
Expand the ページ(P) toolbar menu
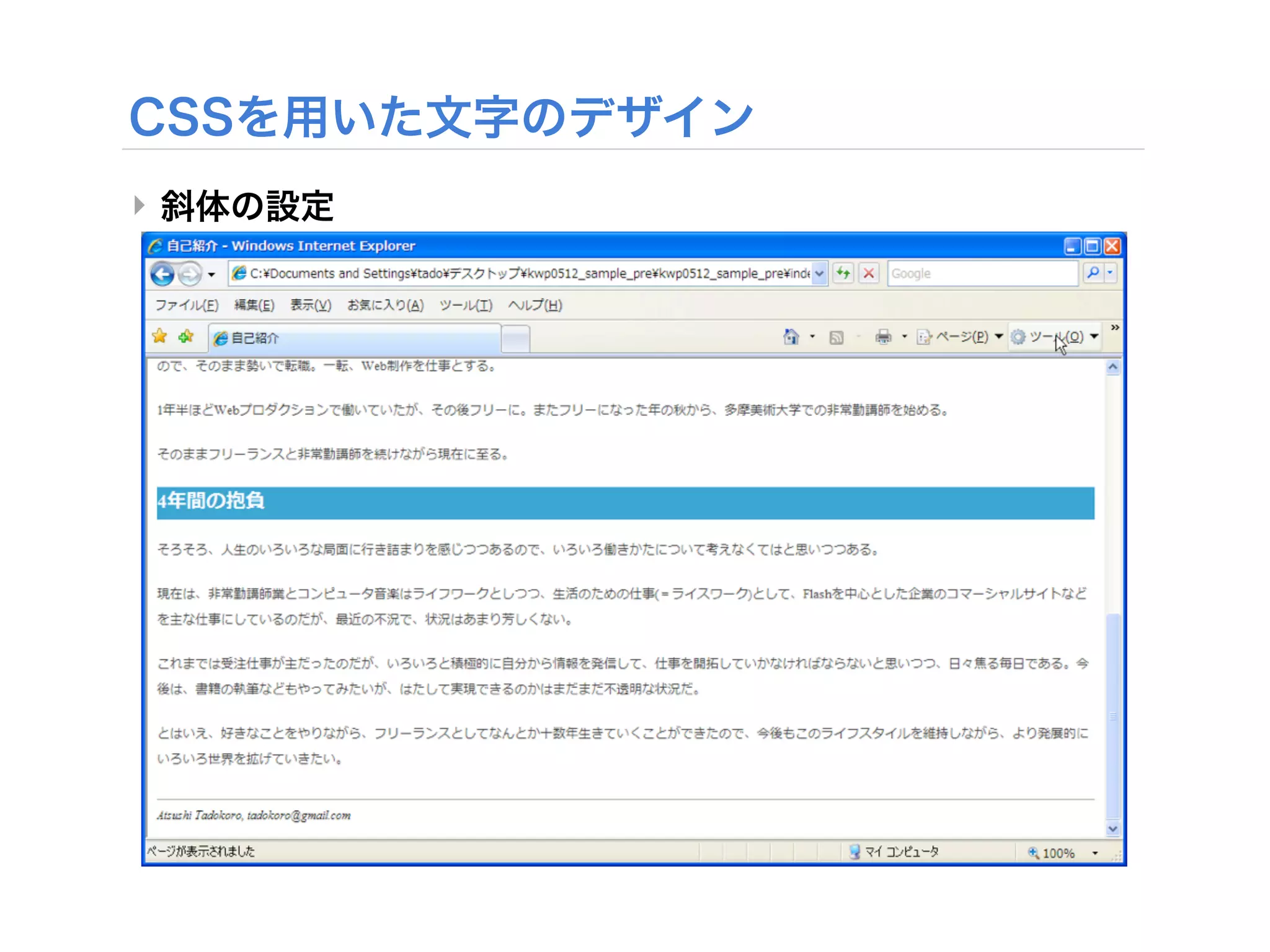pyautogui.click(x=962, y=337)
